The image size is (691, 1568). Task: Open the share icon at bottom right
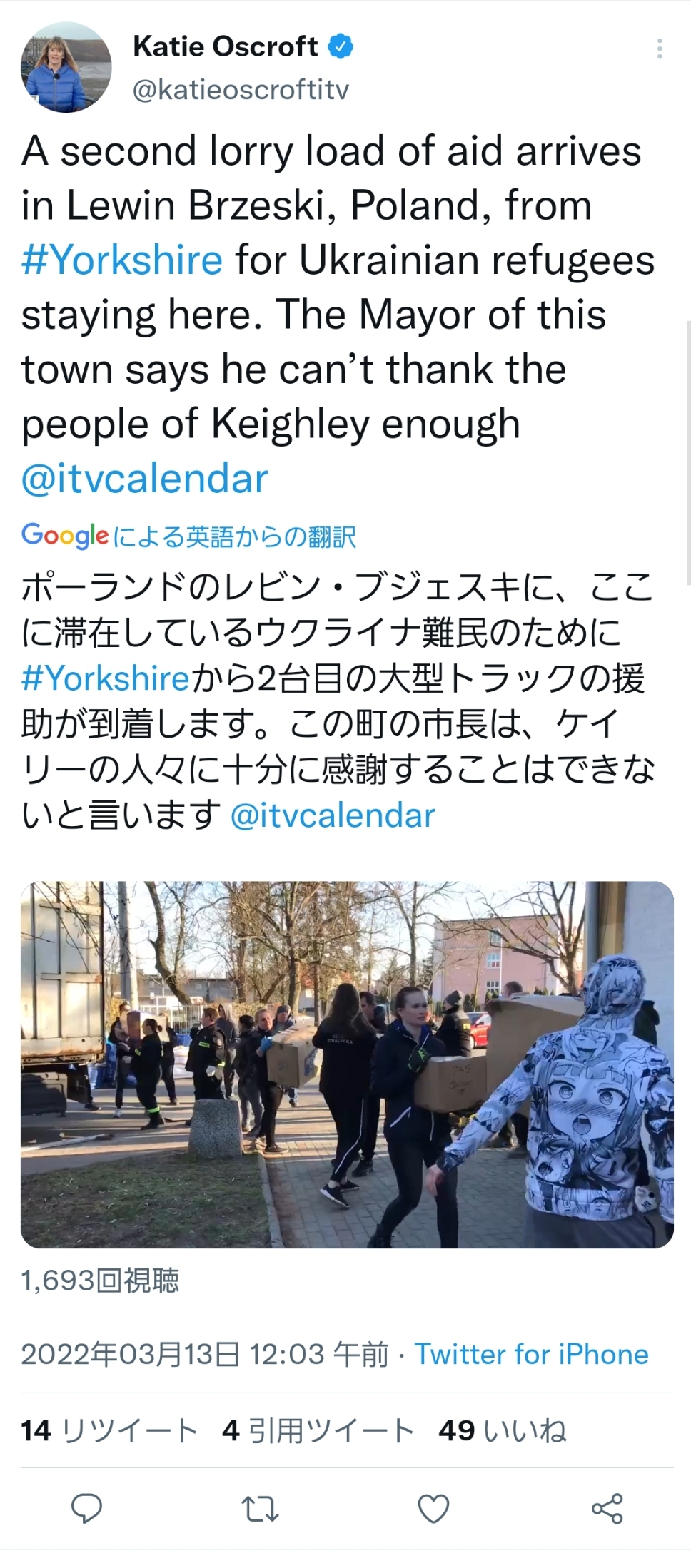click(x=607, y=1509)
